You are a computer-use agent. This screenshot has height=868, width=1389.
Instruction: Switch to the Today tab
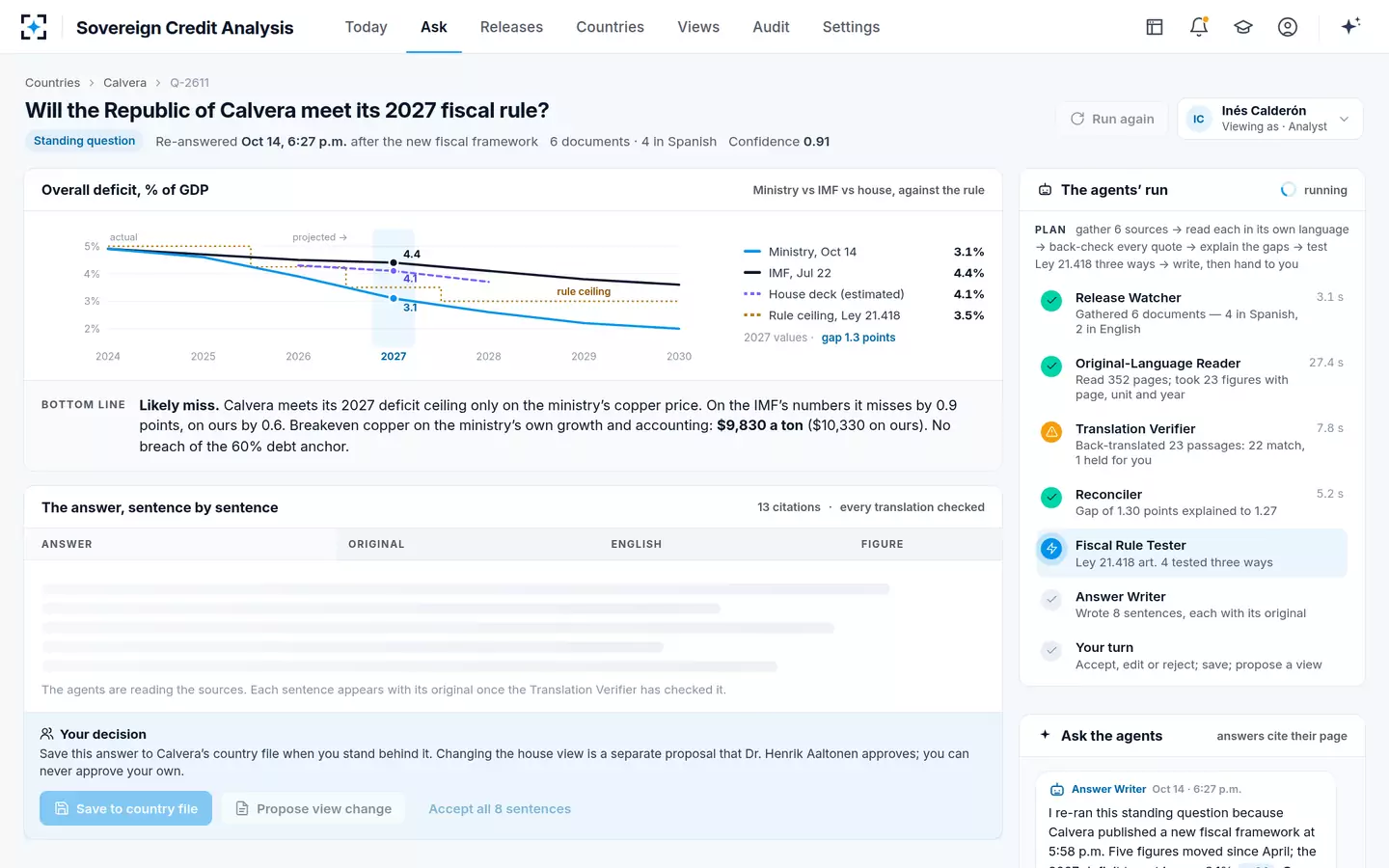click(x=366, y=27)
